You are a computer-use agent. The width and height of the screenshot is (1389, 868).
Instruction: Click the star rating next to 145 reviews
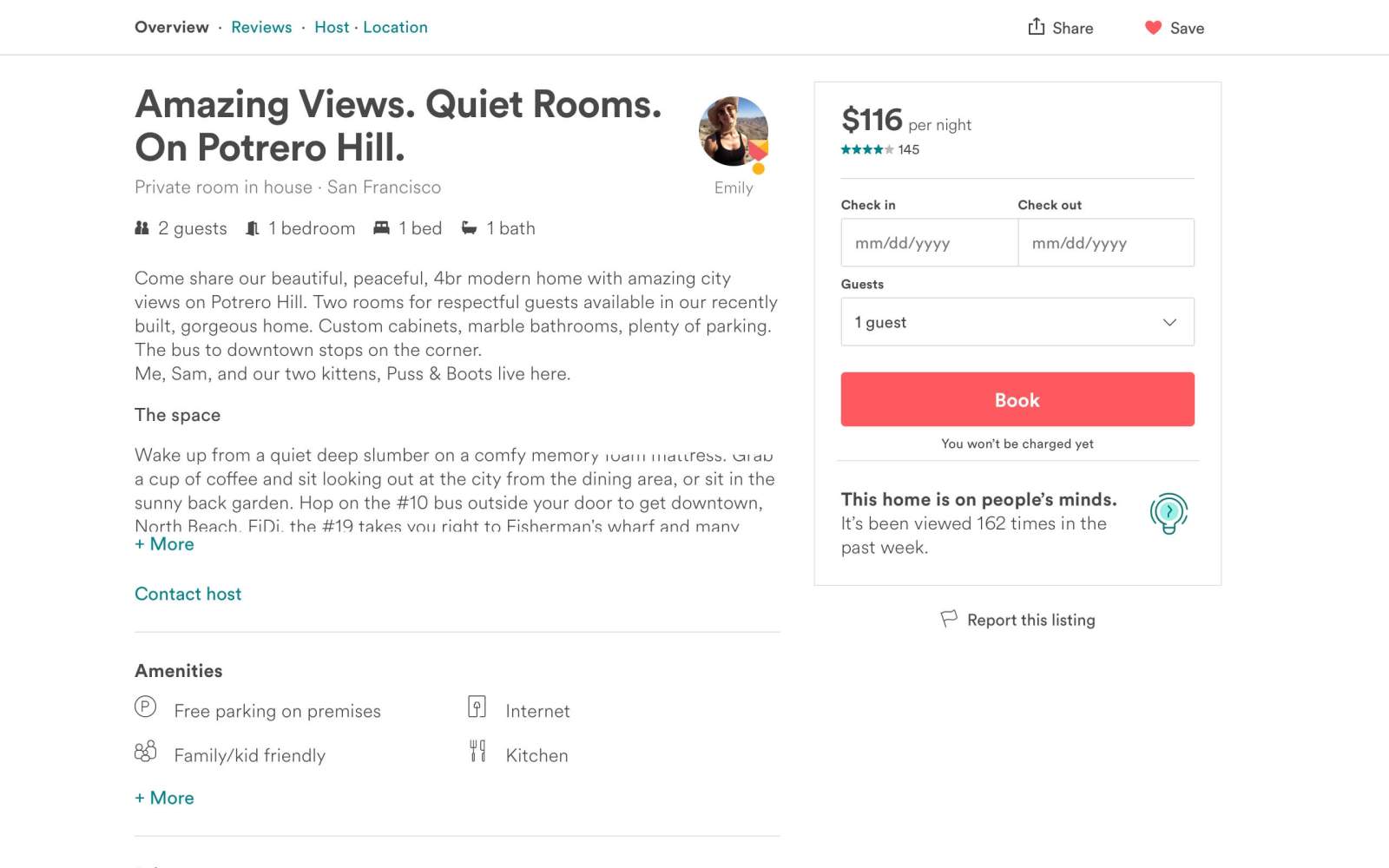(x=865, y=149)
